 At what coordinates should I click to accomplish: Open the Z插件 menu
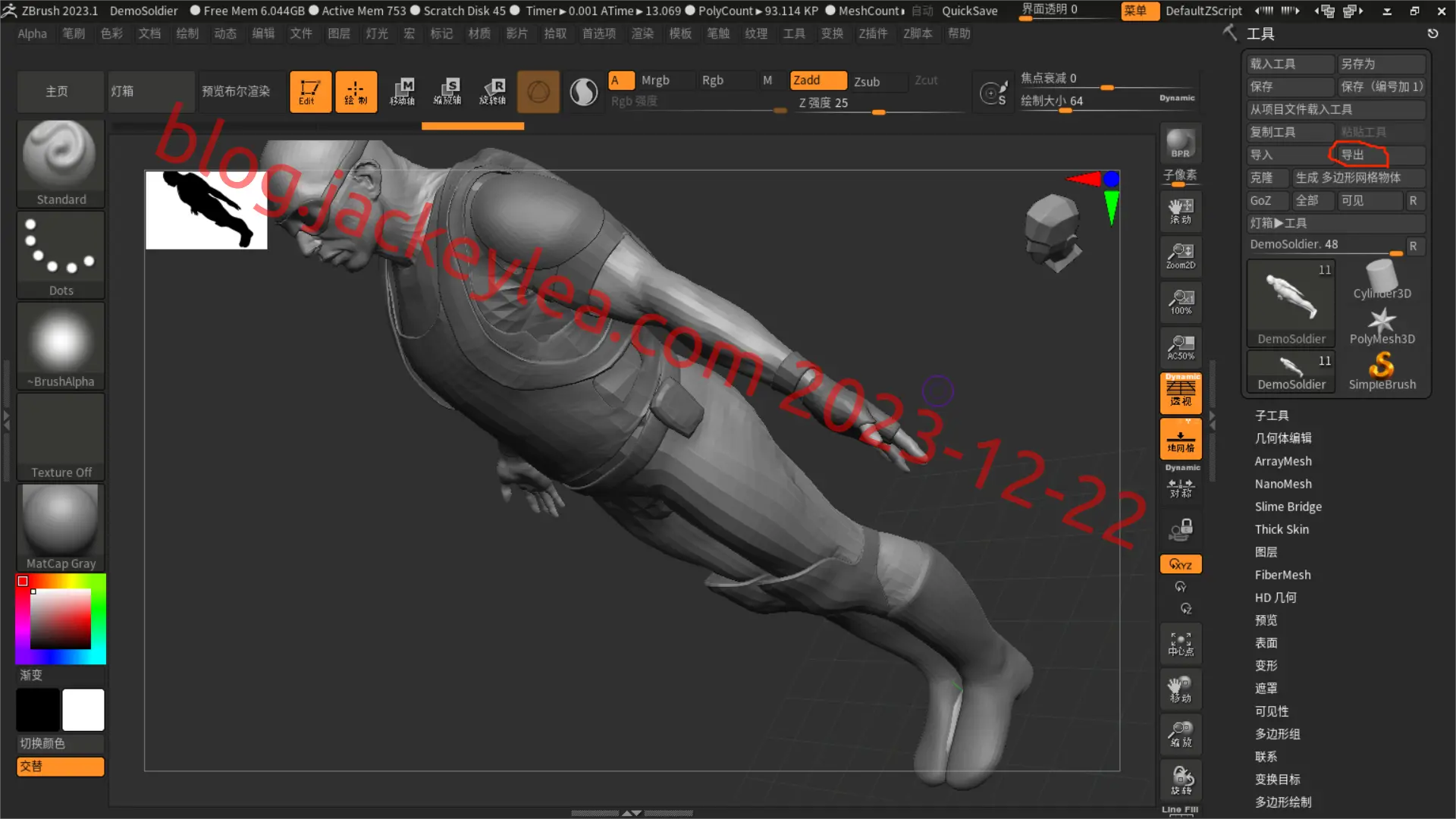pos(873,33)
